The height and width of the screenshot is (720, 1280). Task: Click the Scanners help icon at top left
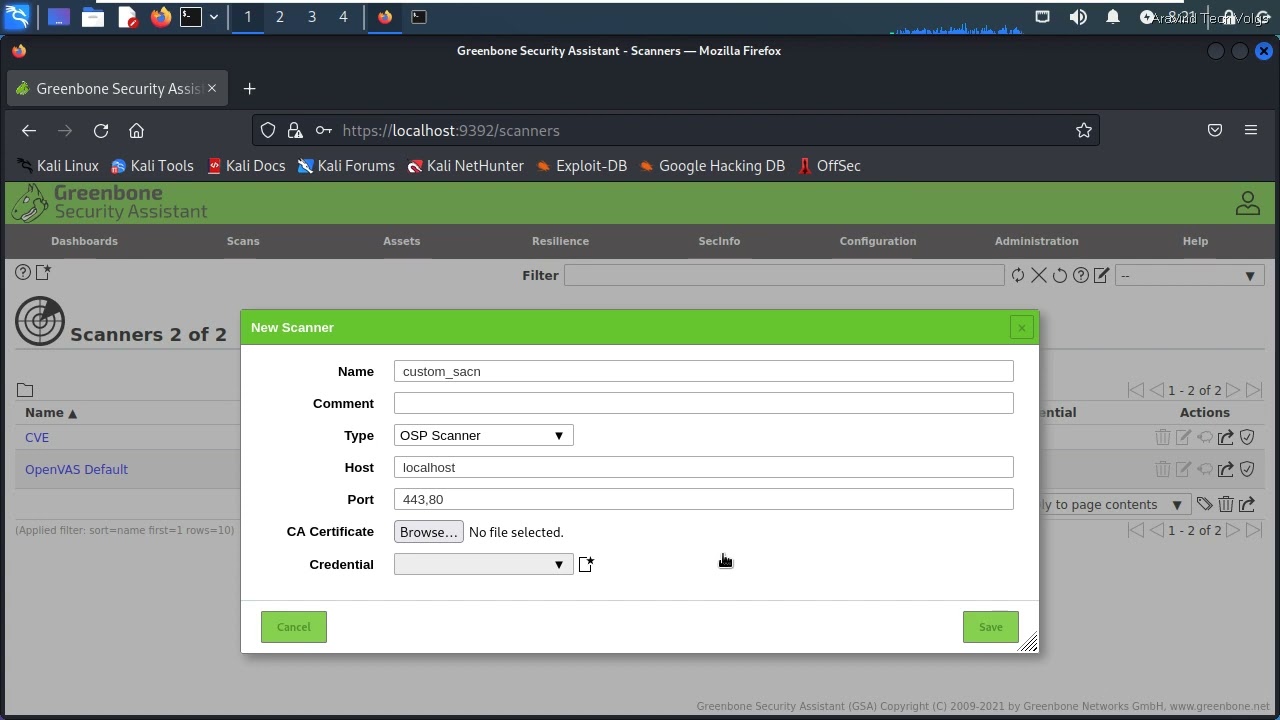[x=23, y=272]
